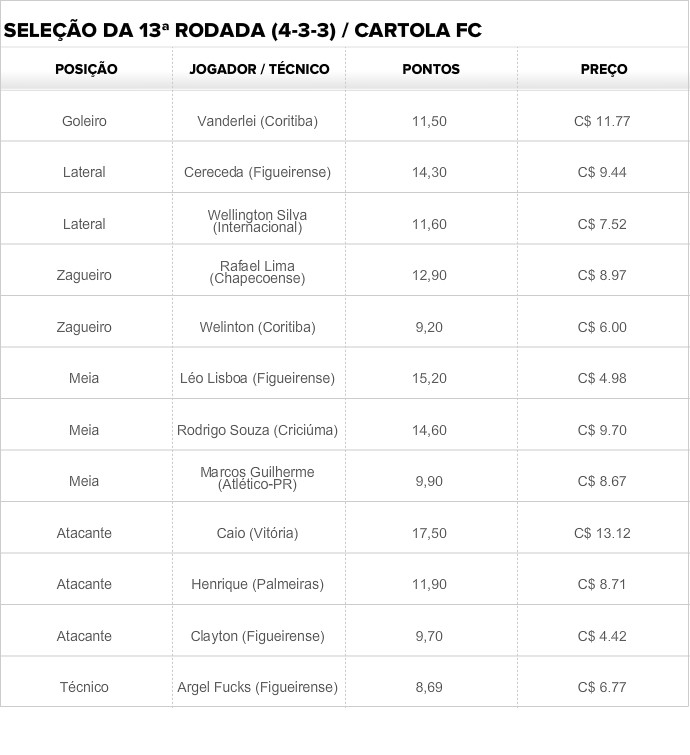
Task: Click Caio (Vitória) player name
Action: [x=257, y=533]
